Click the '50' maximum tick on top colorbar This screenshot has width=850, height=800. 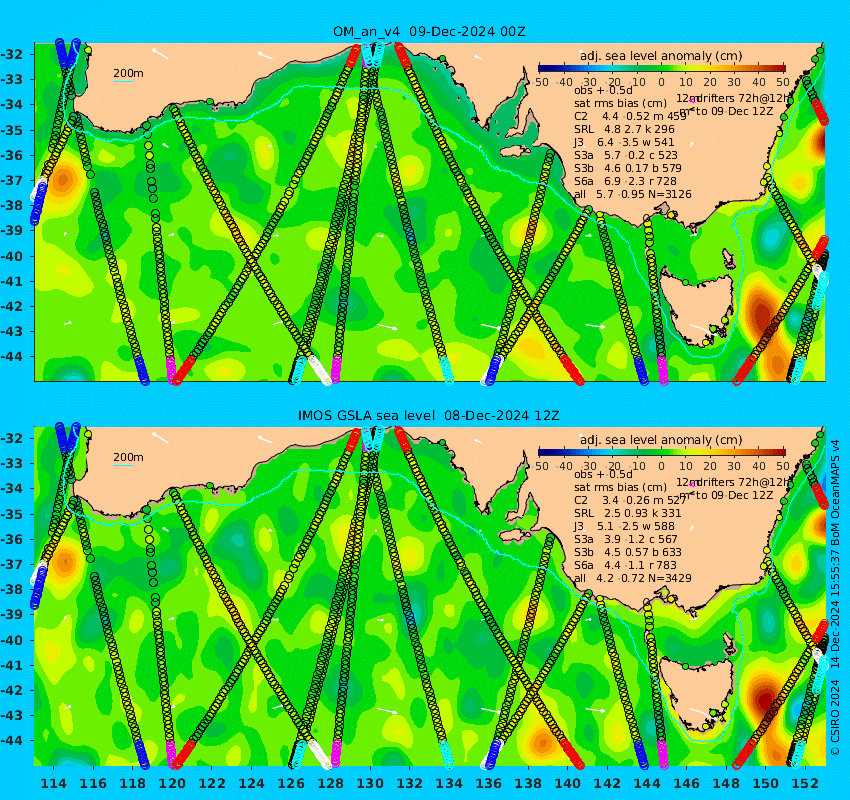coord(782,82)
